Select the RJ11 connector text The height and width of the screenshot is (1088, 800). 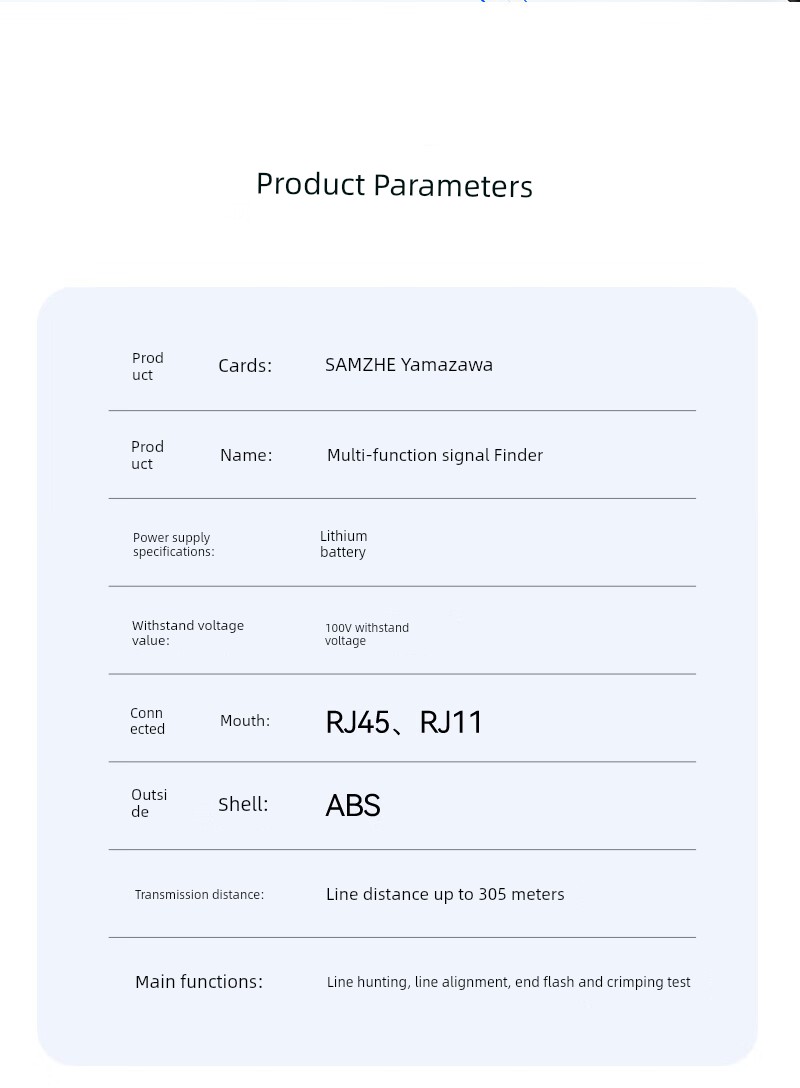tap(451, 722)
